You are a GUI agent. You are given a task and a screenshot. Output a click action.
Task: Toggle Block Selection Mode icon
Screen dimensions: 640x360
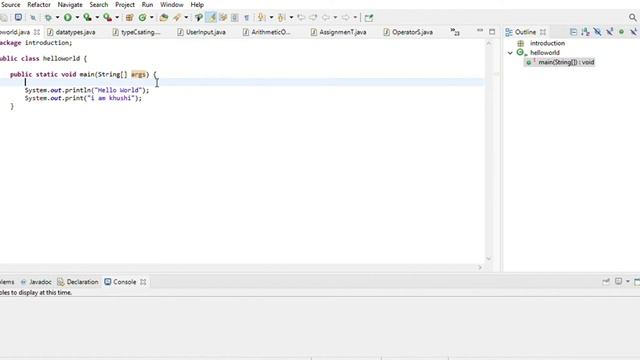235,18
